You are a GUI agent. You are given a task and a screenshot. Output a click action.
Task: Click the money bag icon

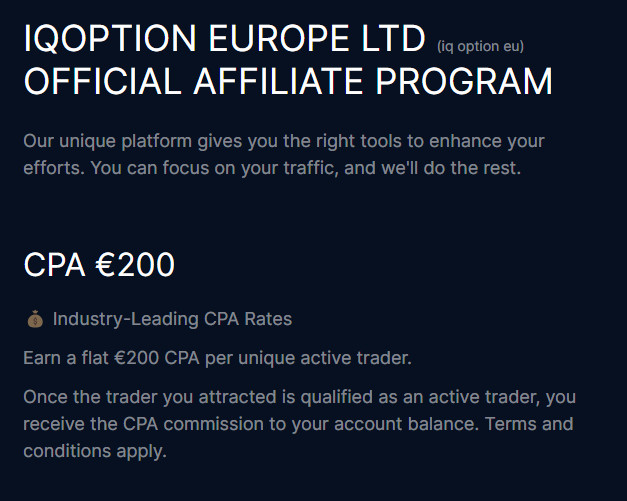click(x=35, y=320)
